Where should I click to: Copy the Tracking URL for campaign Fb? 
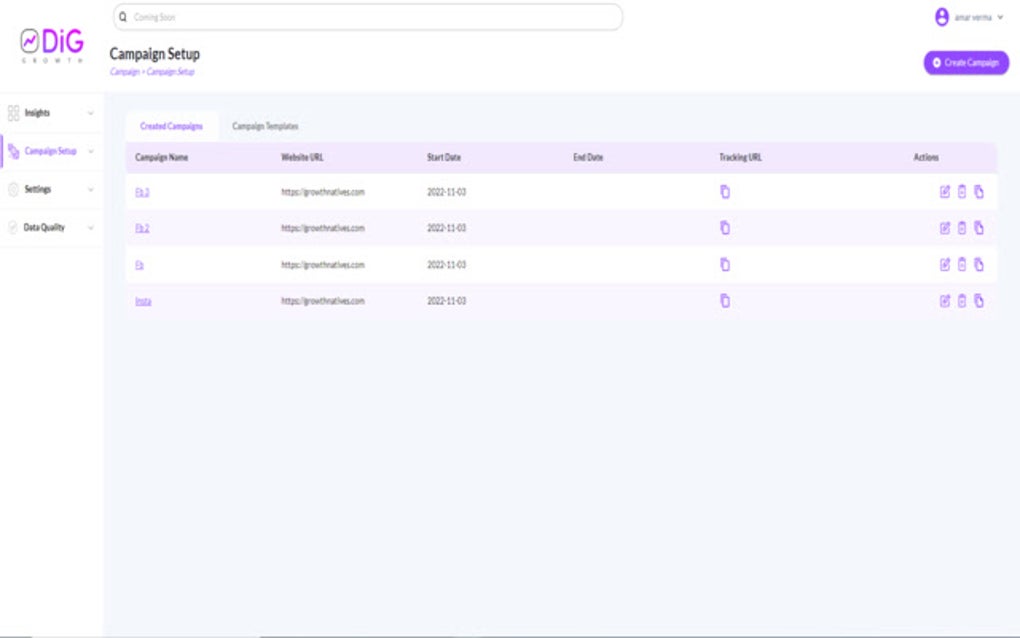[723, 264]
